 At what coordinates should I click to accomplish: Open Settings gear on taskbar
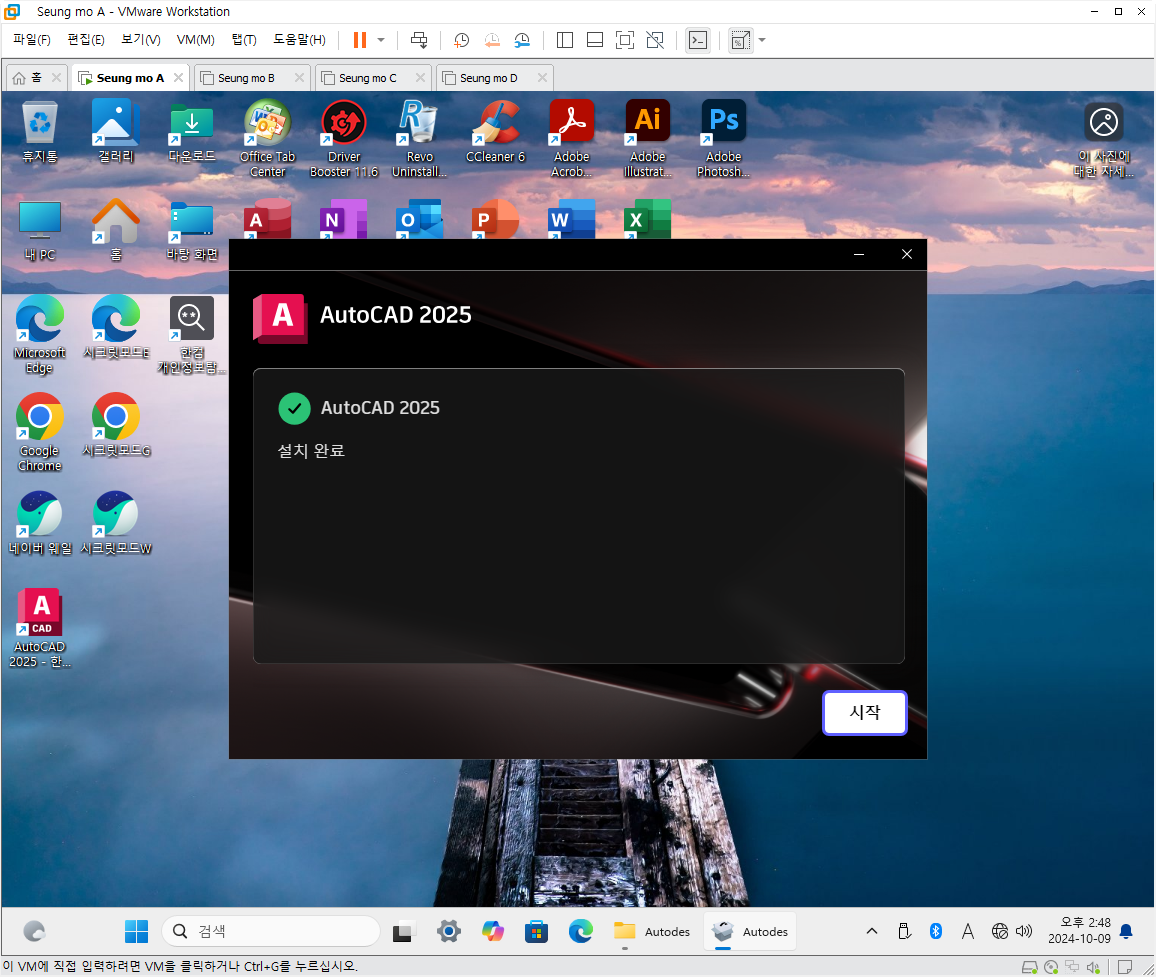[x=448, y=931]
